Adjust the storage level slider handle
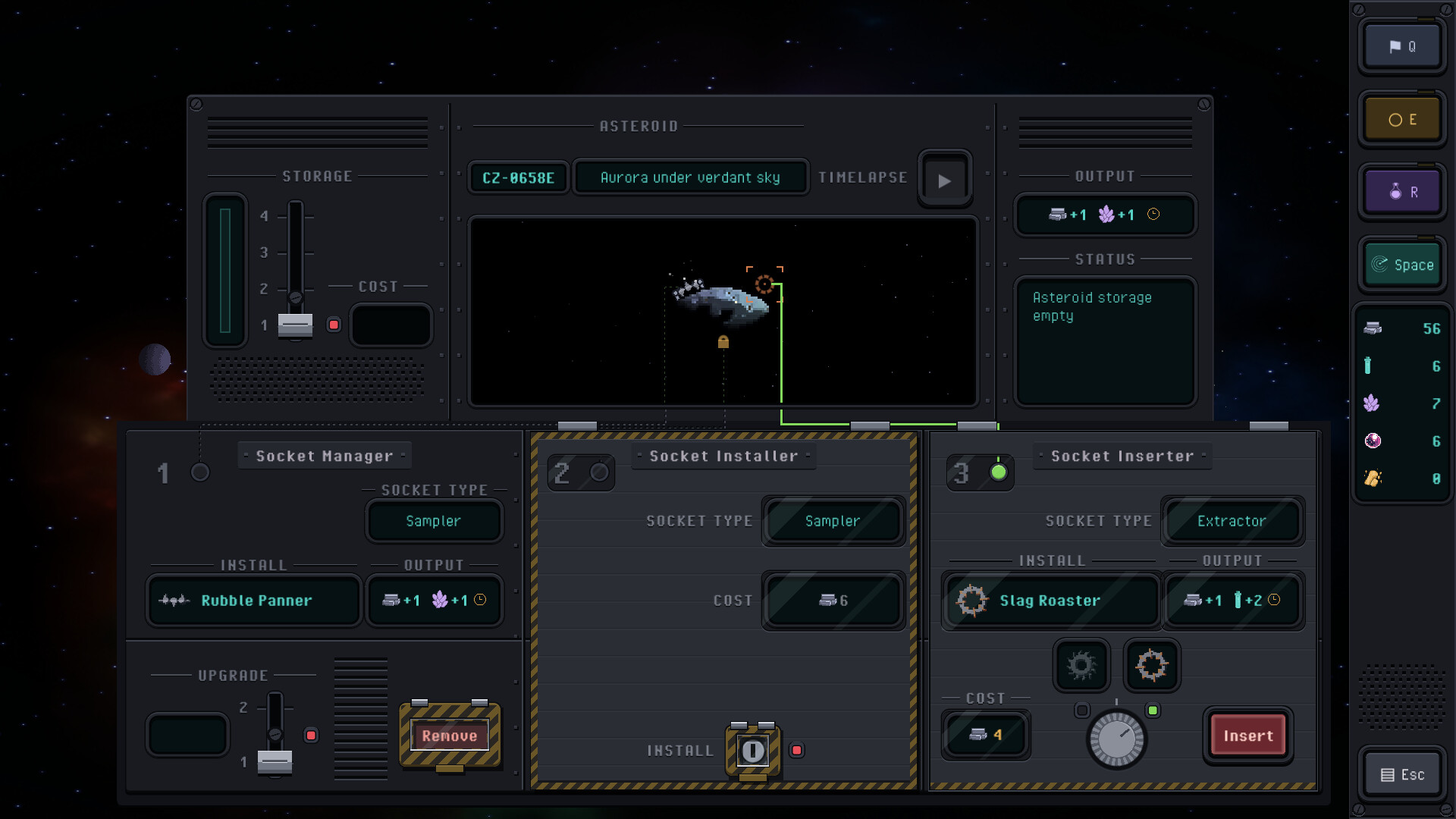The image size is (1456, 819). point(295,325)
